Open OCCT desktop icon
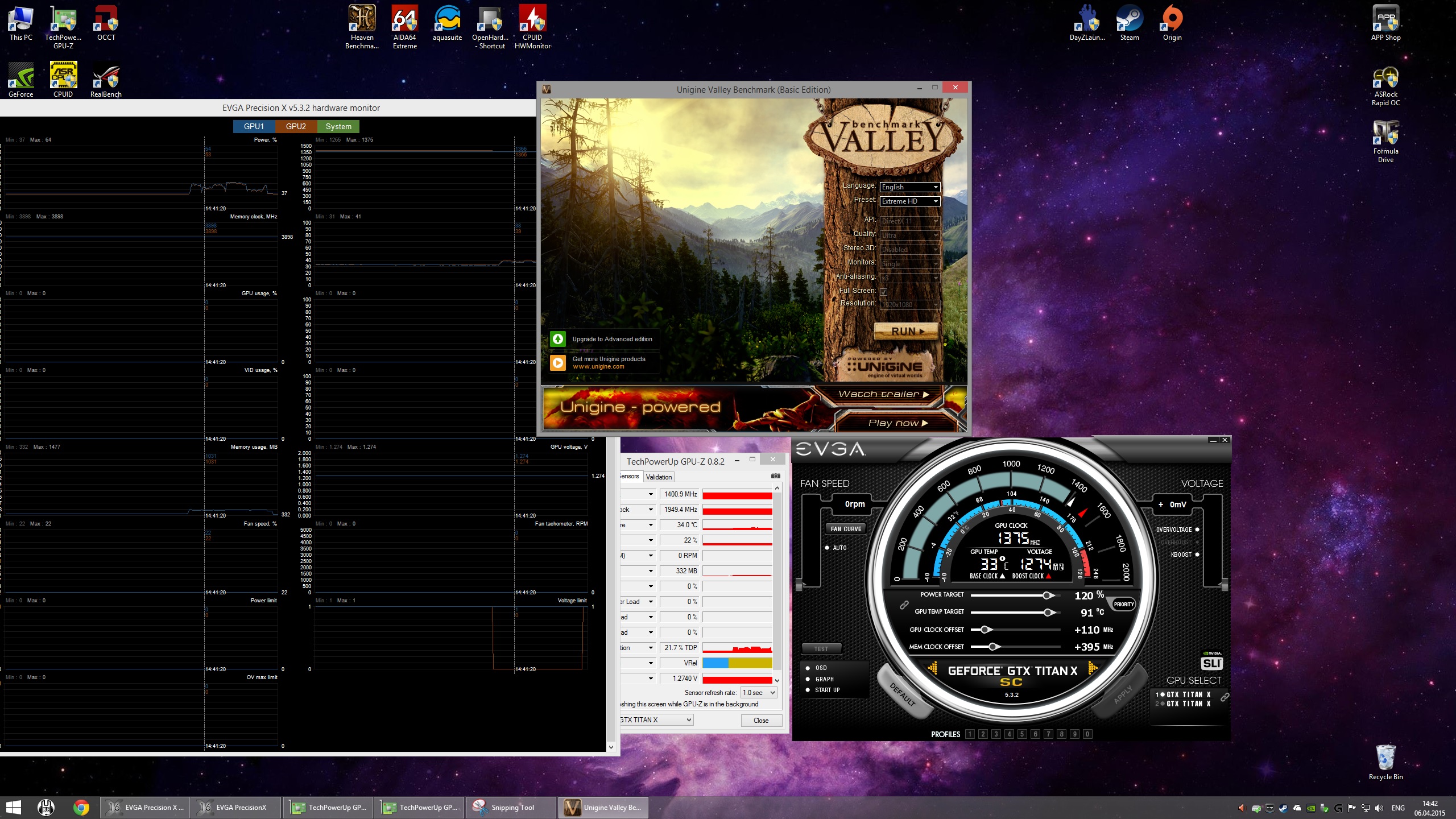 click(x=106, y=23)
